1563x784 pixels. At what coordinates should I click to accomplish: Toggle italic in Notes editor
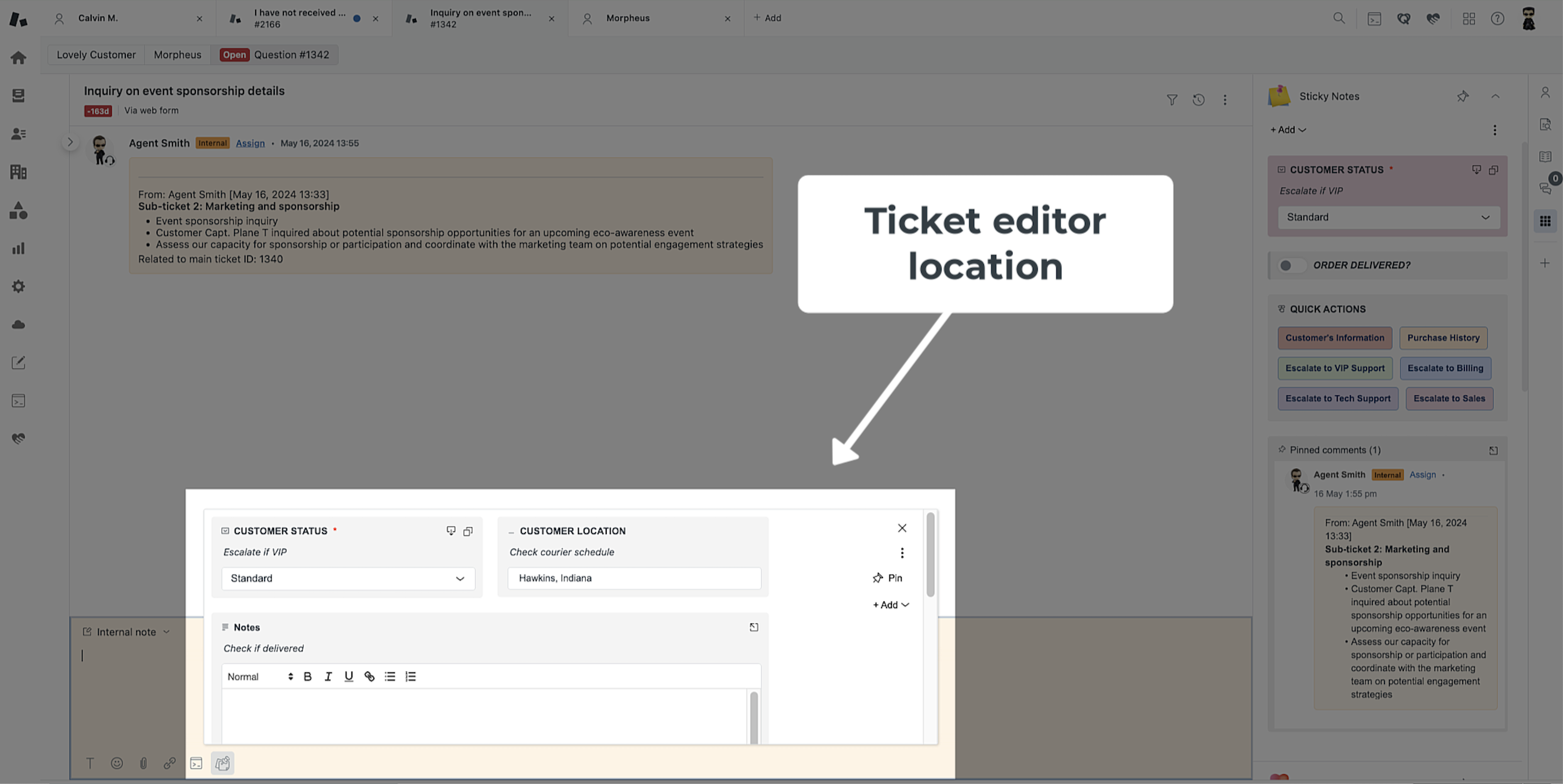[x=328, y=677]
